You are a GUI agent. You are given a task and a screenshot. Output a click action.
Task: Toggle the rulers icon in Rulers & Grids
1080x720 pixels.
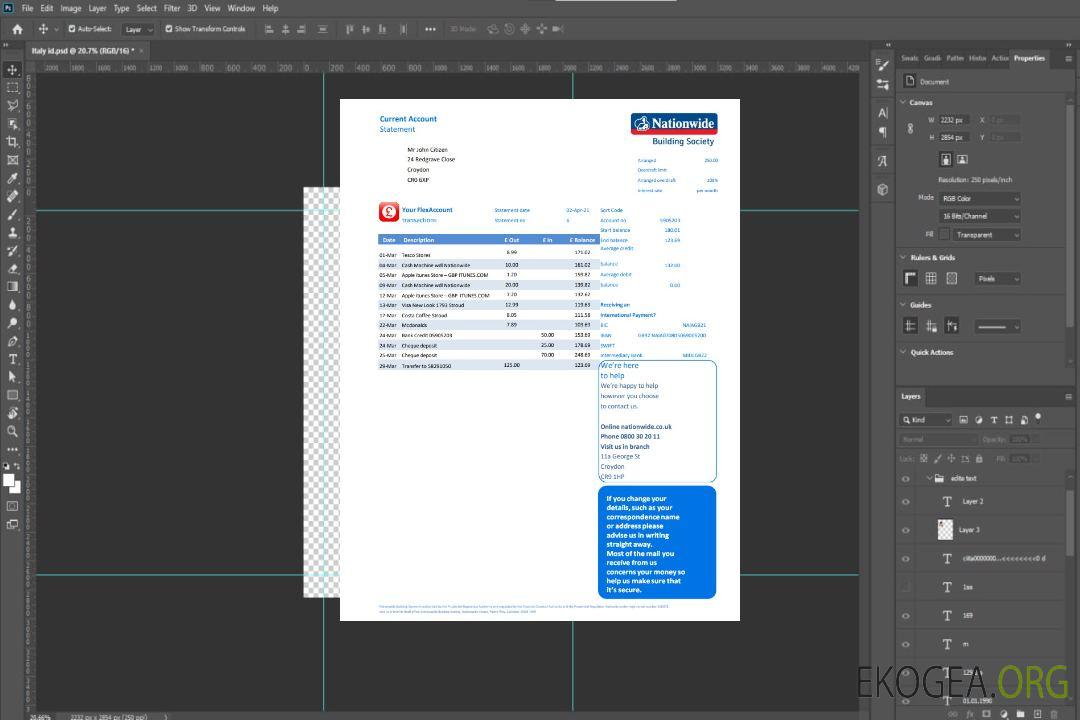[910, 278]
